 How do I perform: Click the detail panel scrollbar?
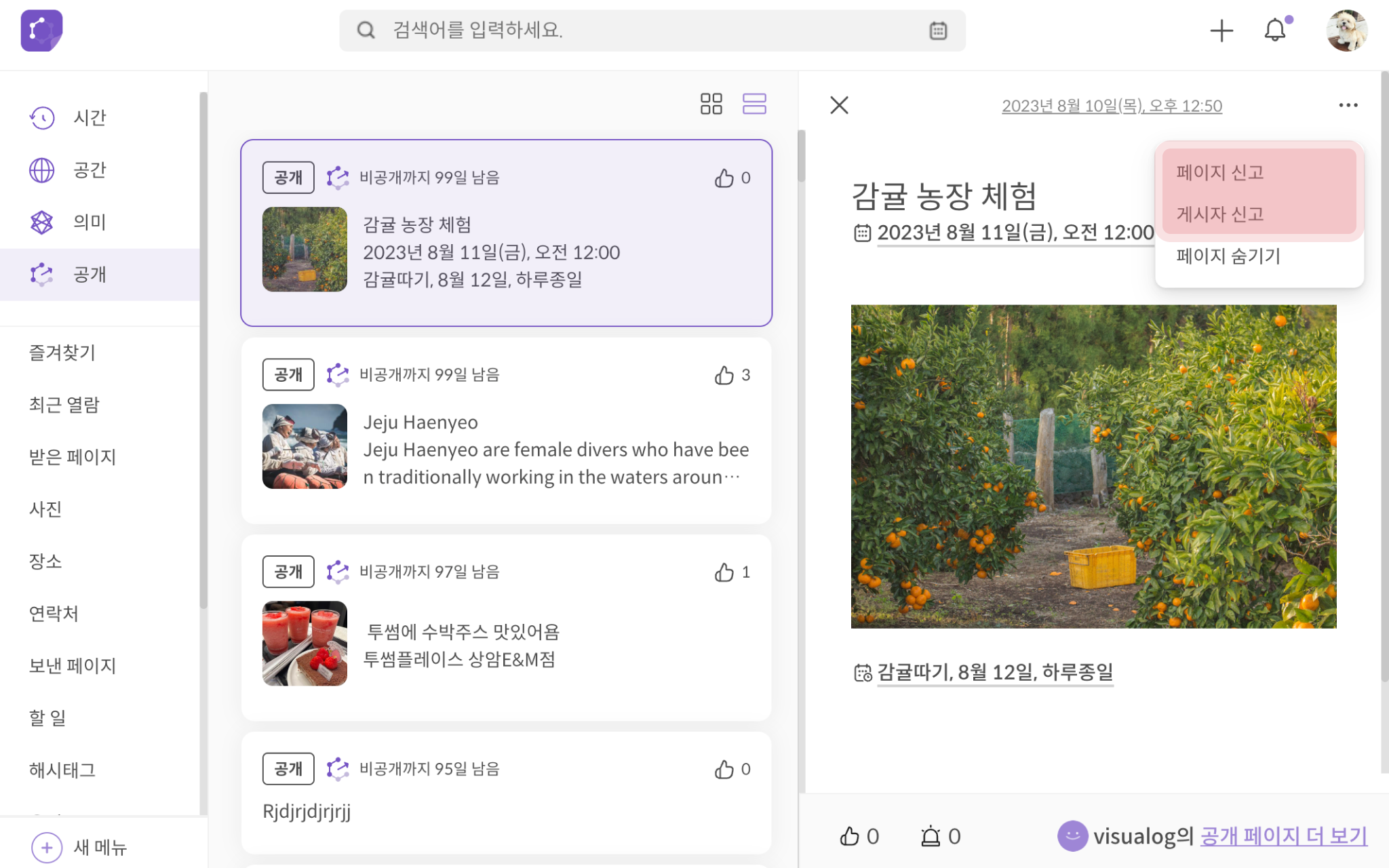point(1384,376)
